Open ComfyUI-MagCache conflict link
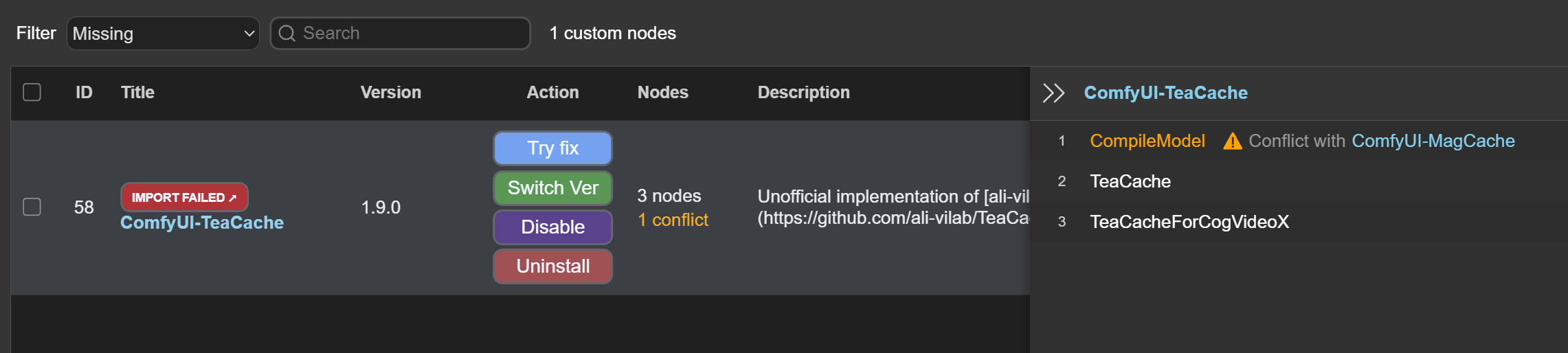1568x353 pixels. coord(1433,141)
